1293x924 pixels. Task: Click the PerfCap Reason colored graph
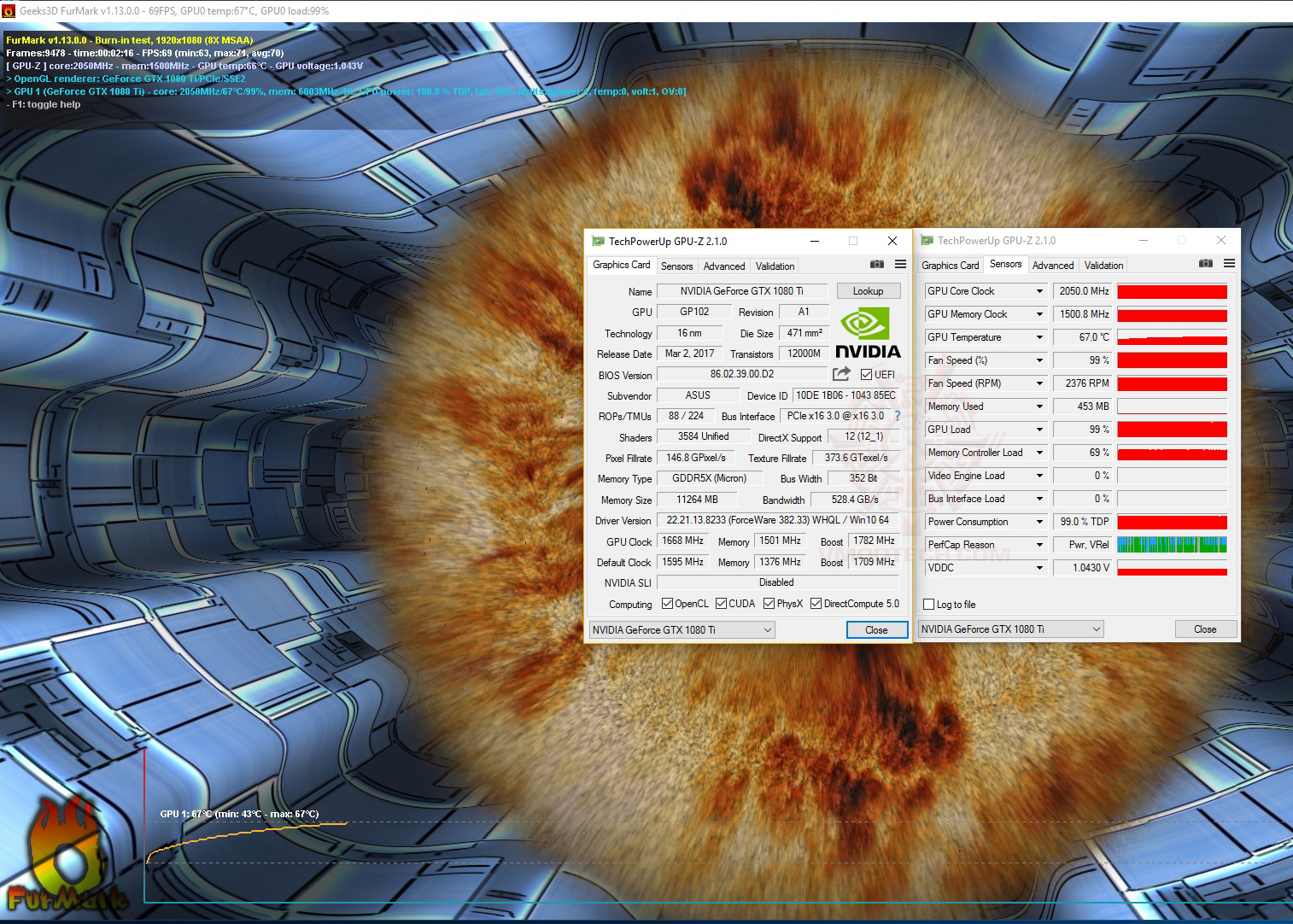coord(1172,545)
